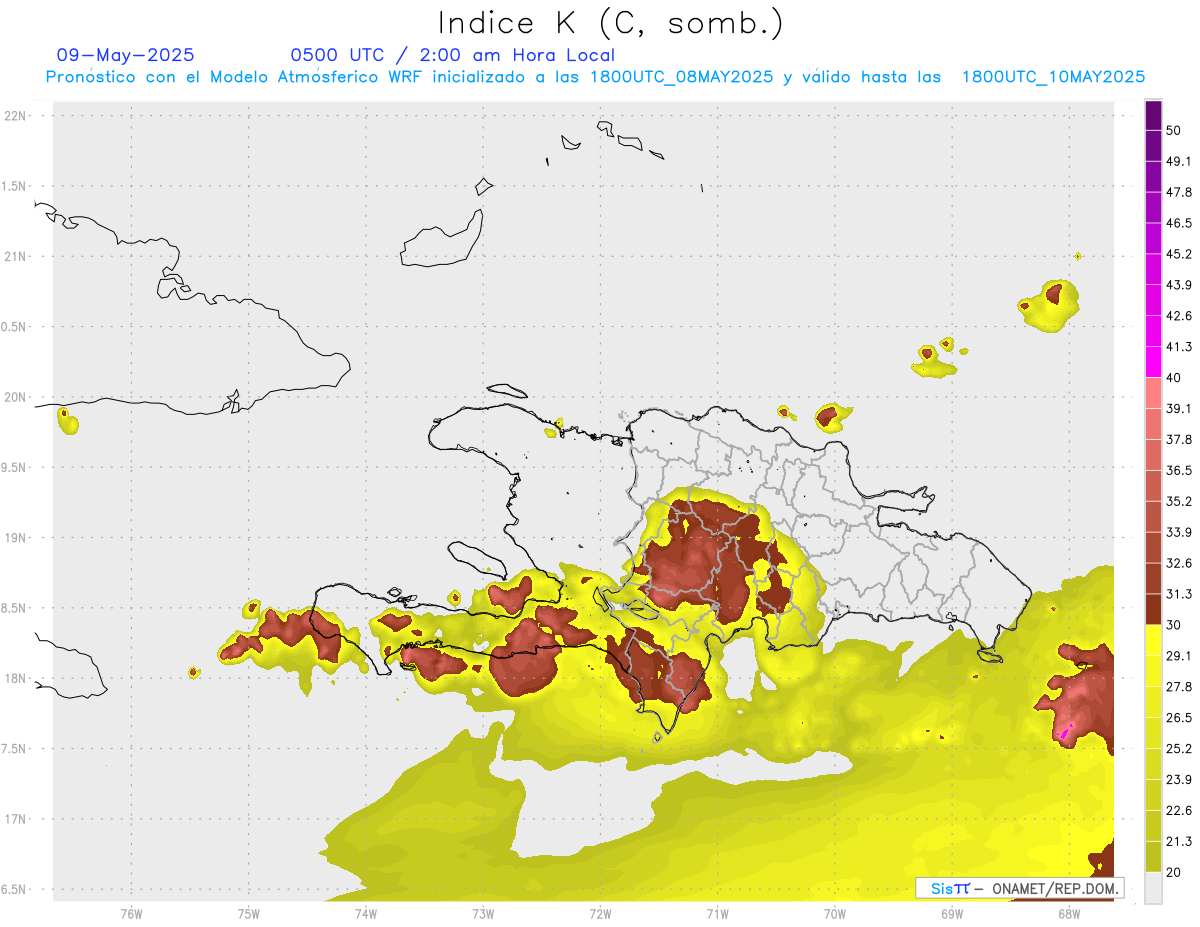Click the "36.5" color scale label
This screenshot has height=927, width=1200.
click(1178, 471)
